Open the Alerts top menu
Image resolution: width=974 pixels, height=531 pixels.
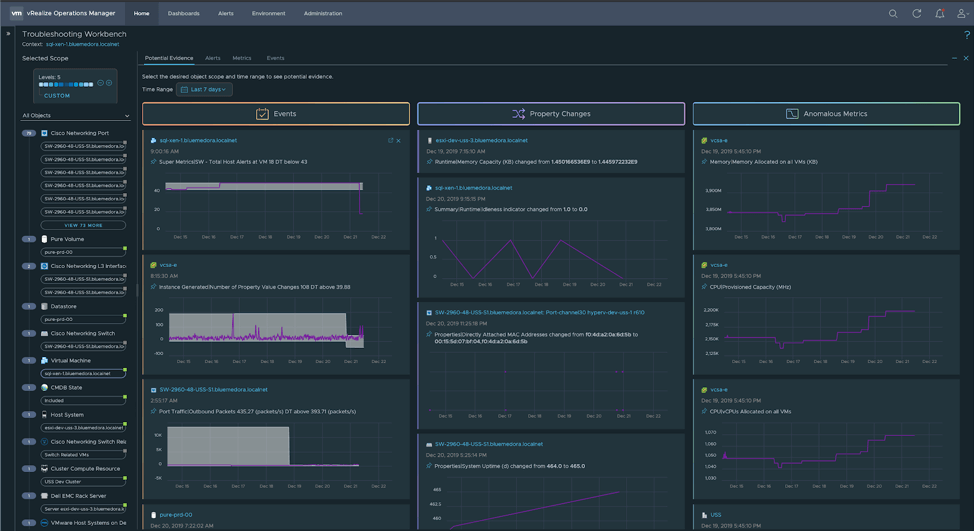[x=226, y=13]
